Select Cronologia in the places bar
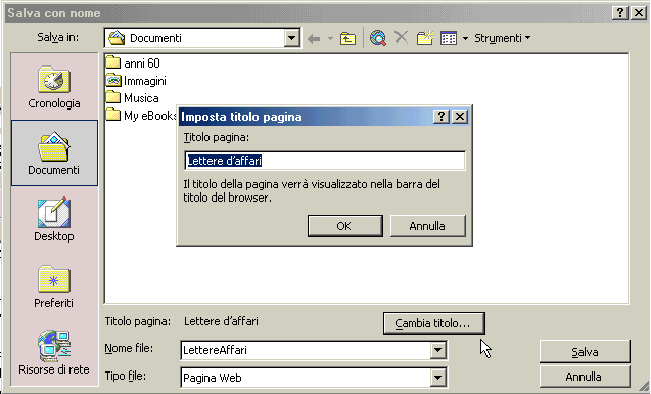Screen dimensions: 651x394 pyautogui.click(x=54, y=87)
